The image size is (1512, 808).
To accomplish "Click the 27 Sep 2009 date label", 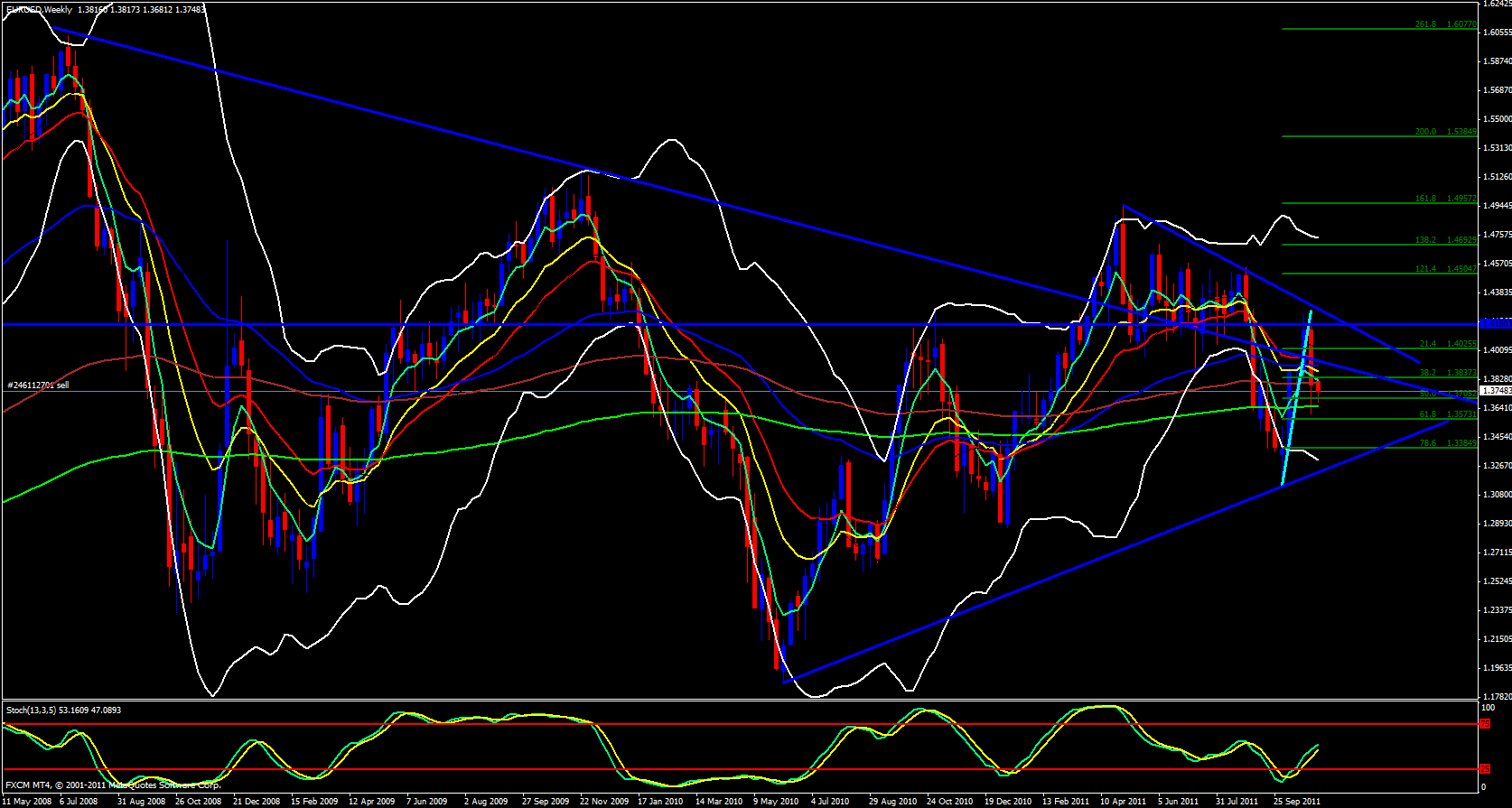I will coord(546,802).
